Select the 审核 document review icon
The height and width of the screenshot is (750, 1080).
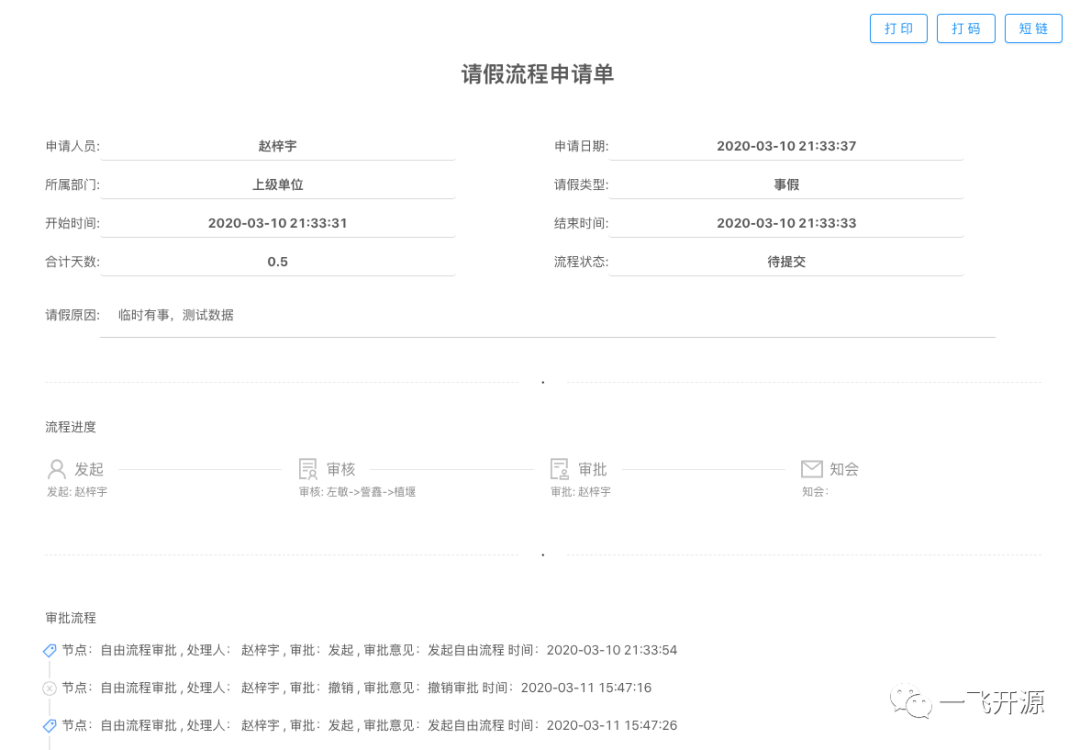[x=308, y=469]
